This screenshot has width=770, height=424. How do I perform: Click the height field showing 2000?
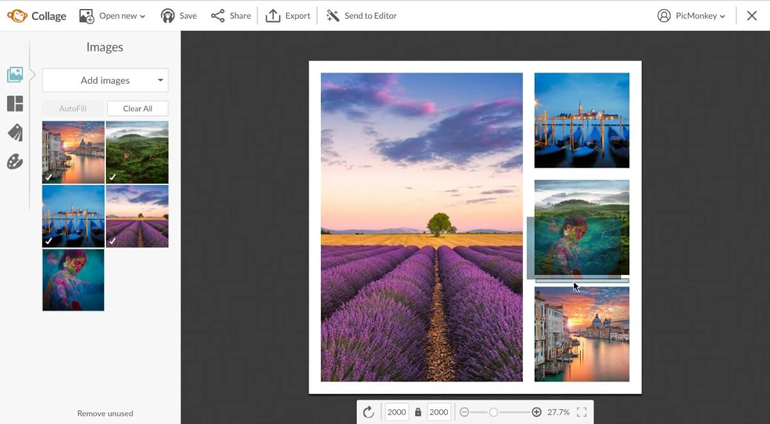439,412
